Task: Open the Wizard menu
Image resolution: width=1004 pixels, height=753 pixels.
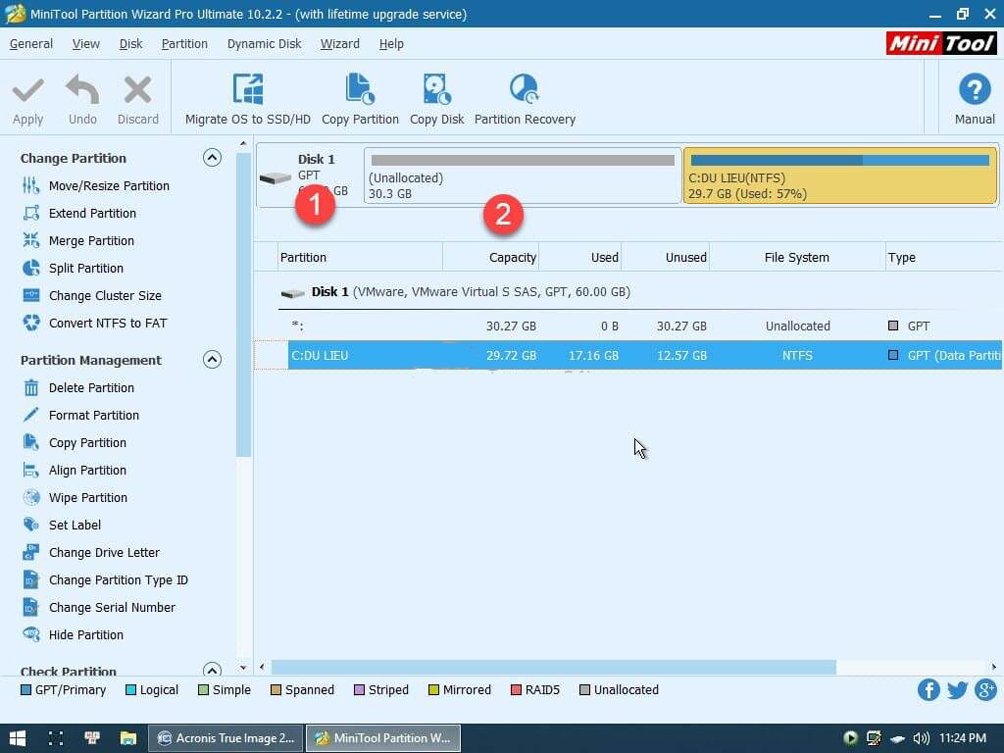Action: (339, 44)
